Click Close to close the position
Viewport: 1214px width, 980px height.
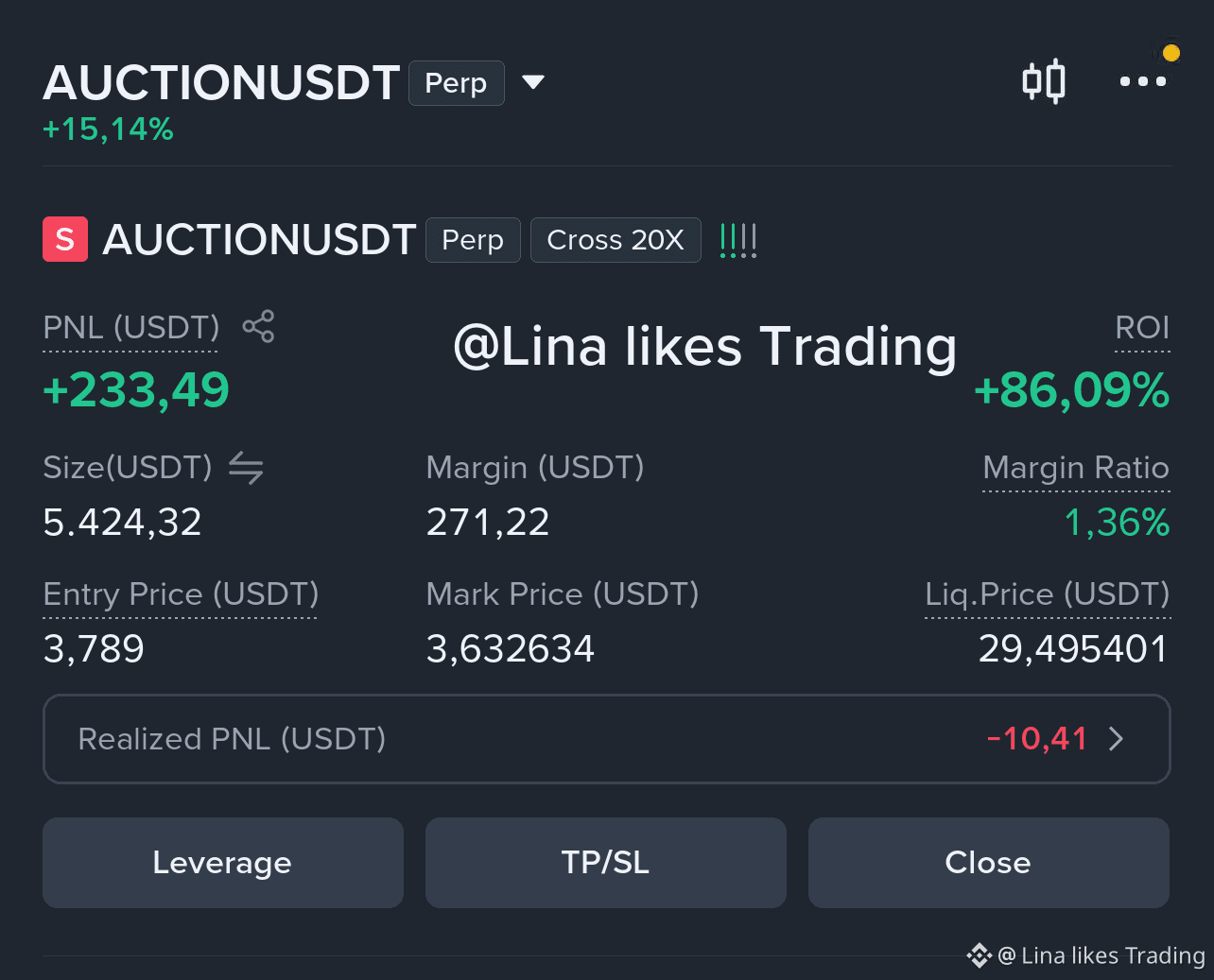pos(989,863)
